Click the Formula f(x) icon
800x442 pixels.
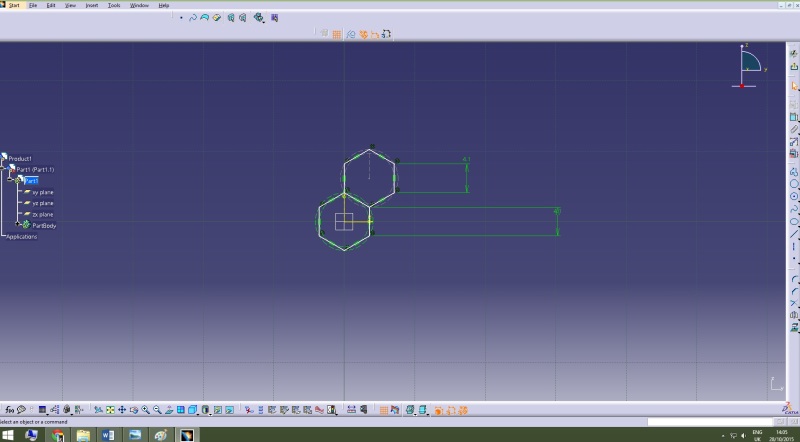(x=9, y=410)
